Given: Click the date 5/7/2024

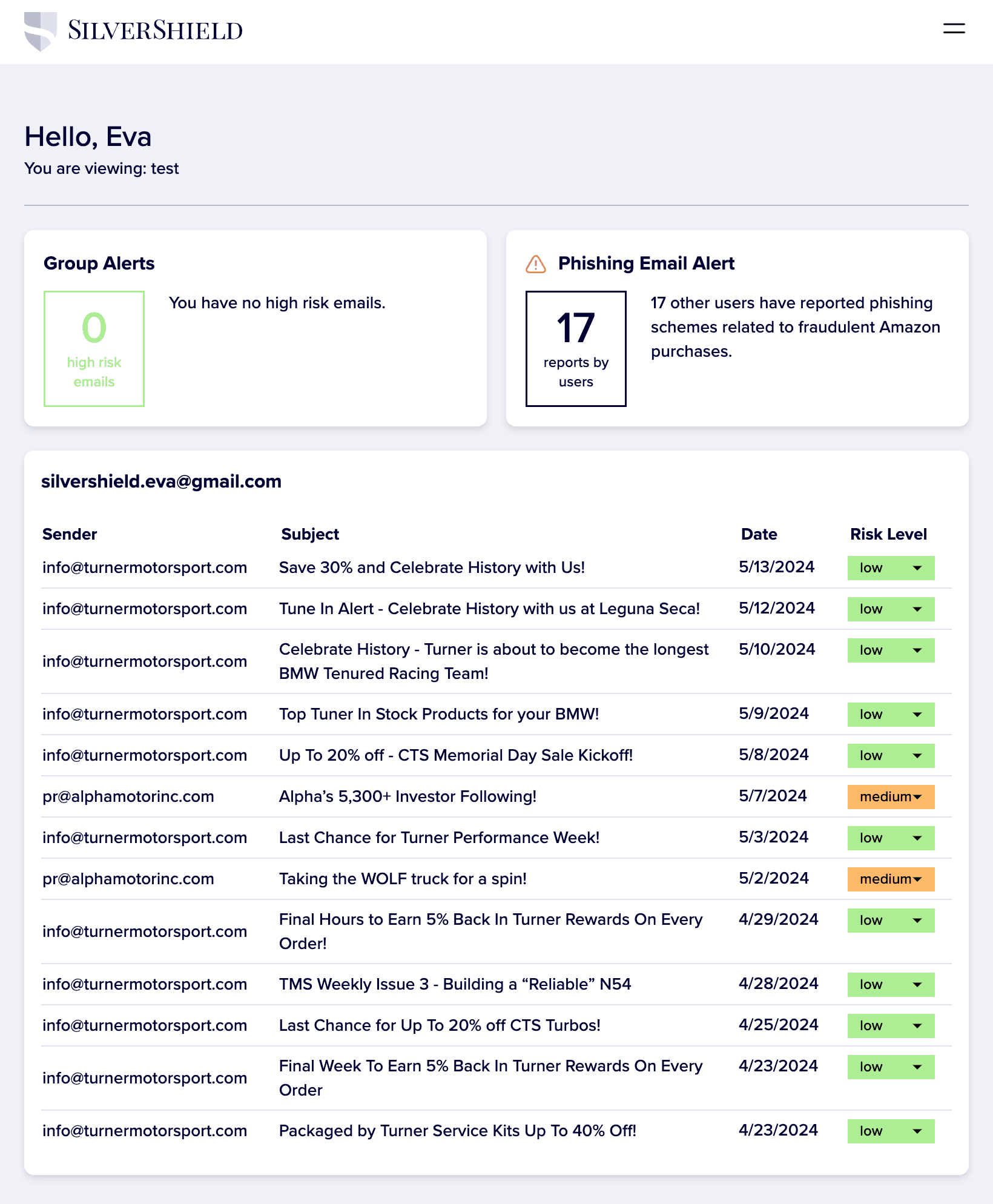Looking at the screenshot, I should [x=773, y=796].
